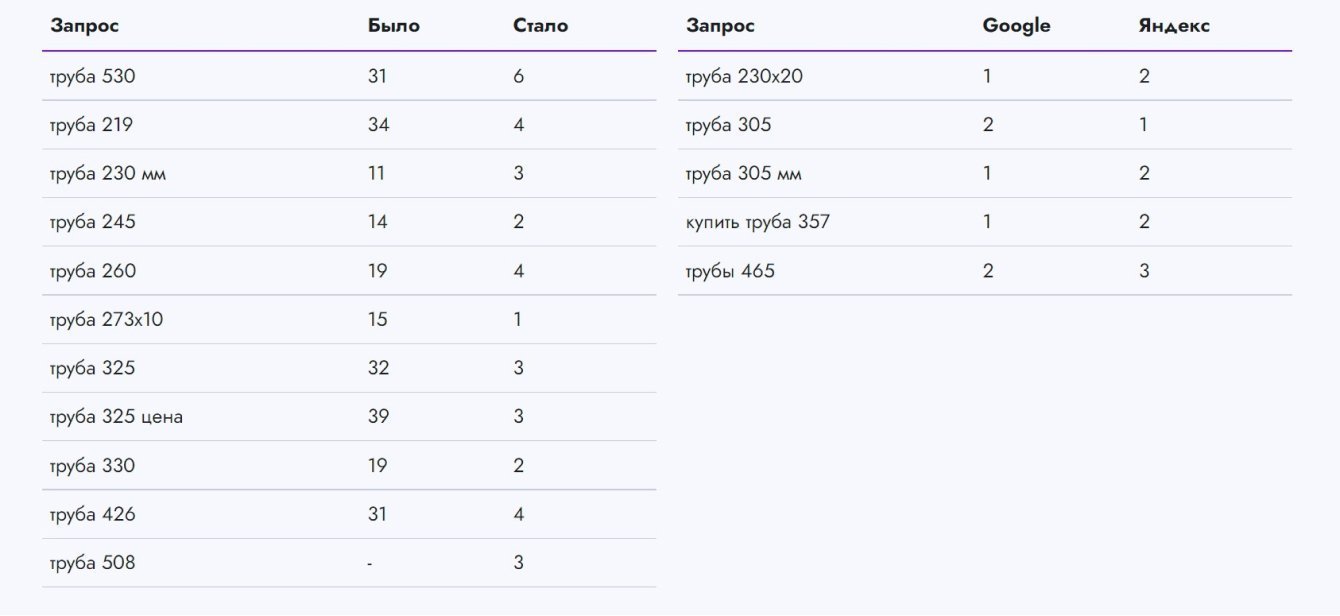Screen dimensions: 1340x616
Task: Select the "труба 330" row label
Action: [92, 466]
